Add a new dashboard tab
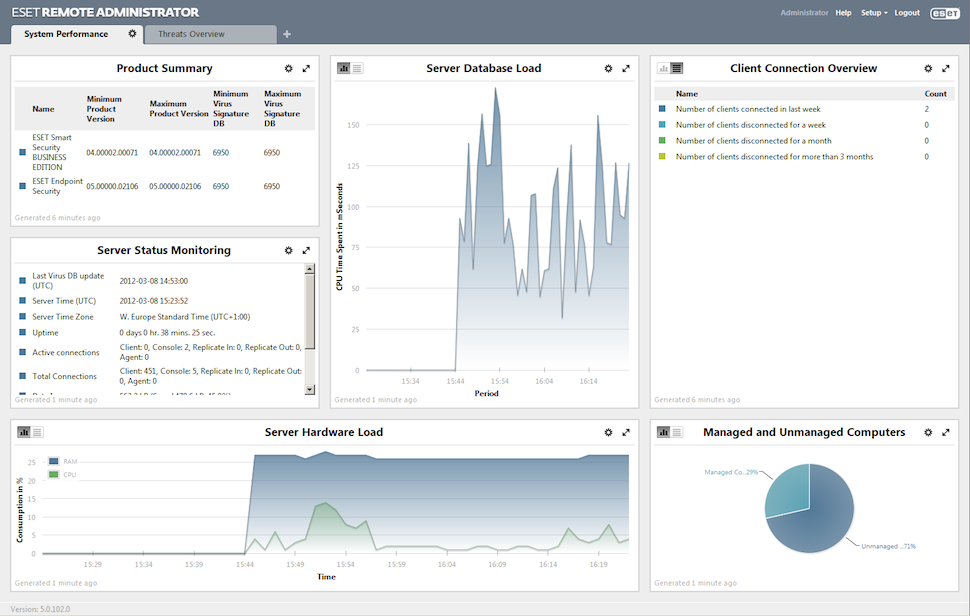The height and width of the screenshot is (616, 970). pos(287,35)
